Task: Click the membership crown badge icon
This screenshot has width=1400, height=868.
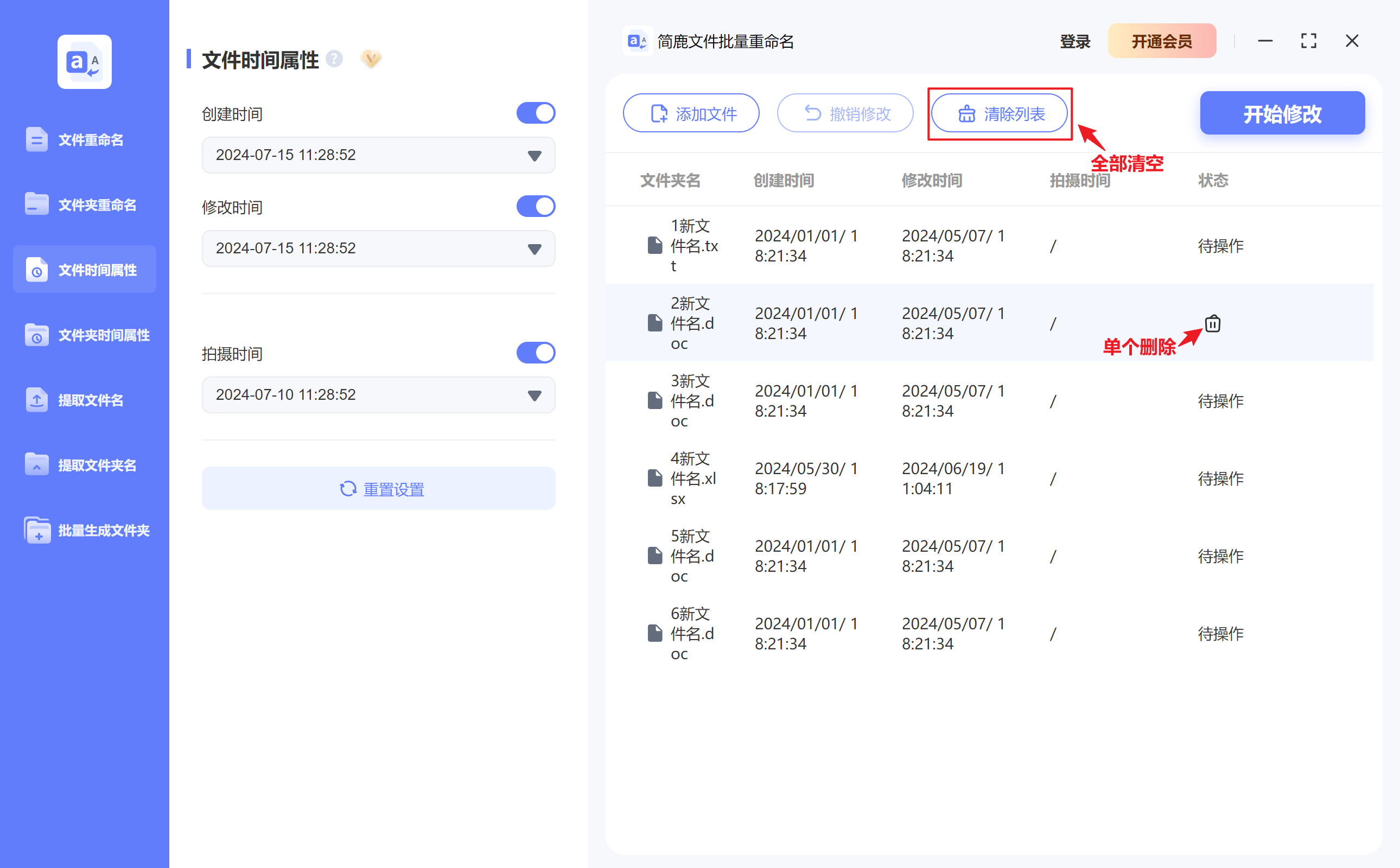Action: tap(371, 59)
